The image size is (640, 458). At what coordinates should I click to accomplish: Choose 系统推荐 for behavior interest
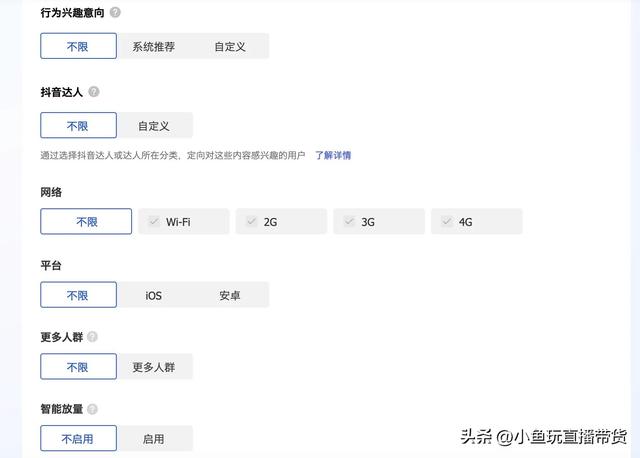click(x=154, y=46)
